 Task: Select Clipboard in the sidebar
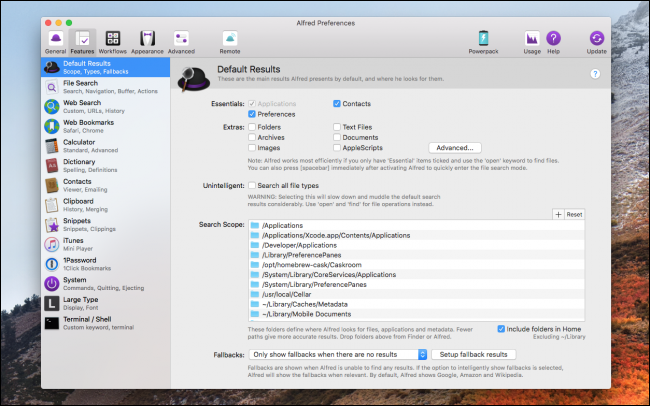click(106, 205)
